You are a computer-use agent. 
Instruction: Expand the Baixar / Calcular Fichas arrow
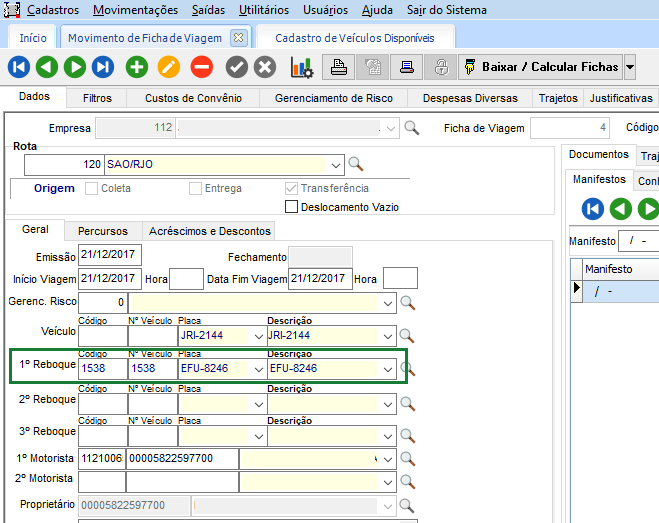[629, 67]
